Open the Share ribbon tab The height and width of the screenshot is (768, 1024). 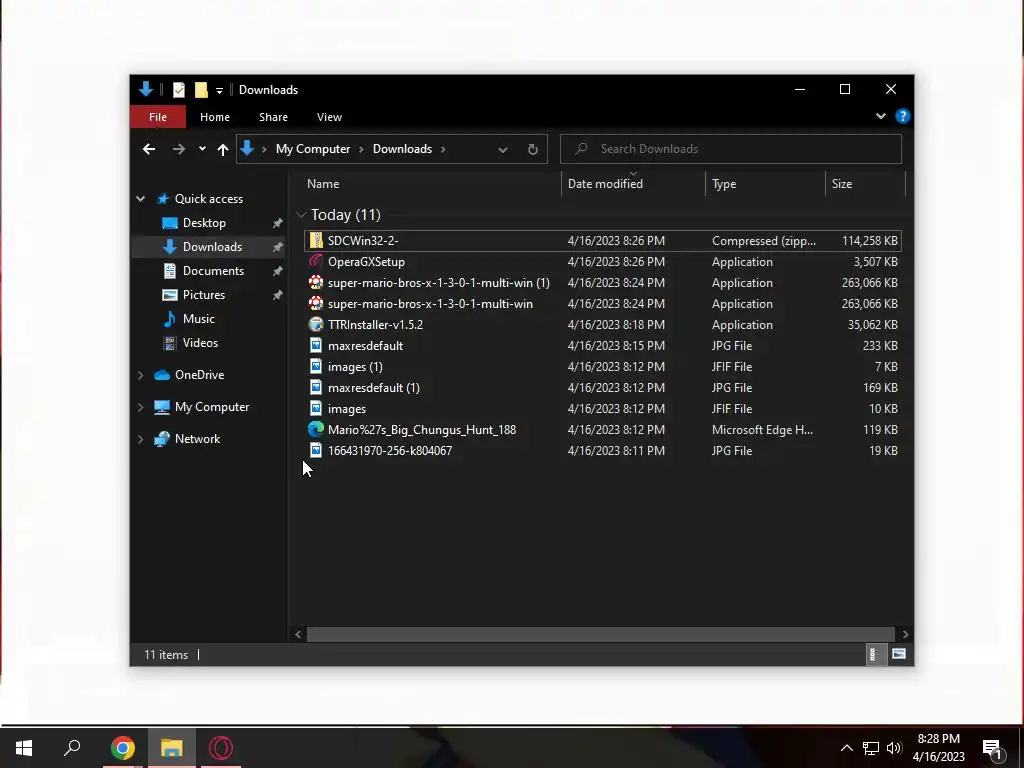click(273, 117)
